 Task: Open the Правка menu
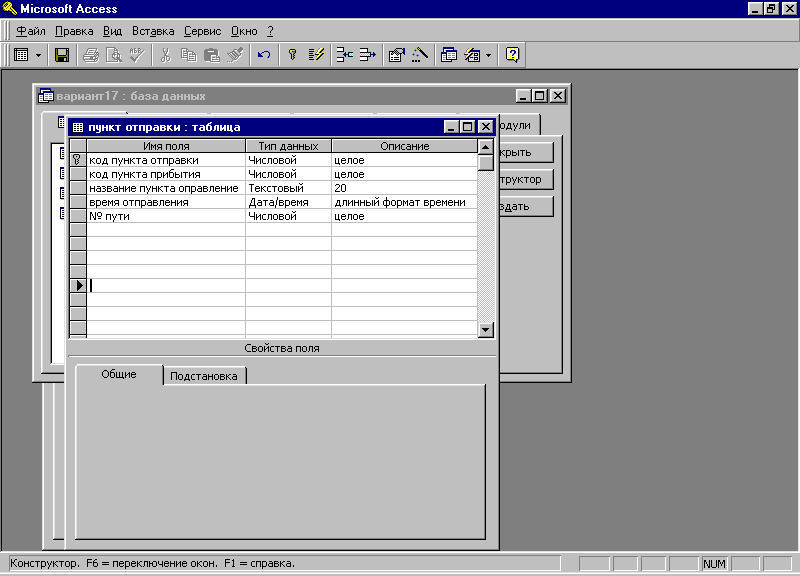[x=74, y=31]
